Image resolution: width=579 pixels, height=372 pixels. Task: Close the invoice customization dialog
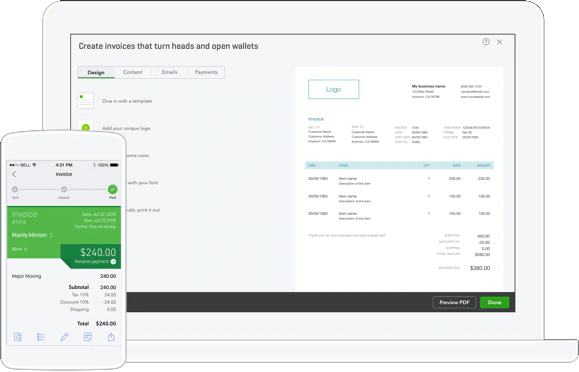499,42
